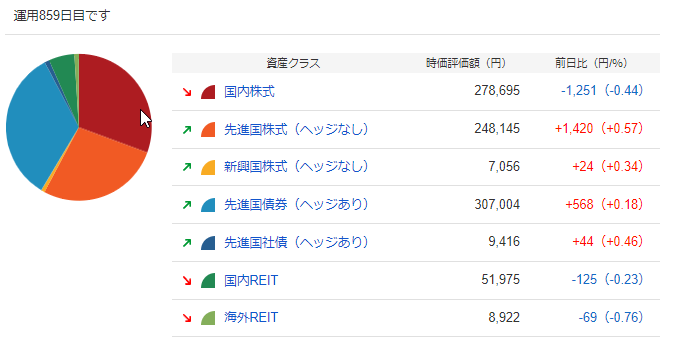Click the green up arrow beside 先進国債券
679x362 pixels.
pyautogui.click(x=187, y=205)
